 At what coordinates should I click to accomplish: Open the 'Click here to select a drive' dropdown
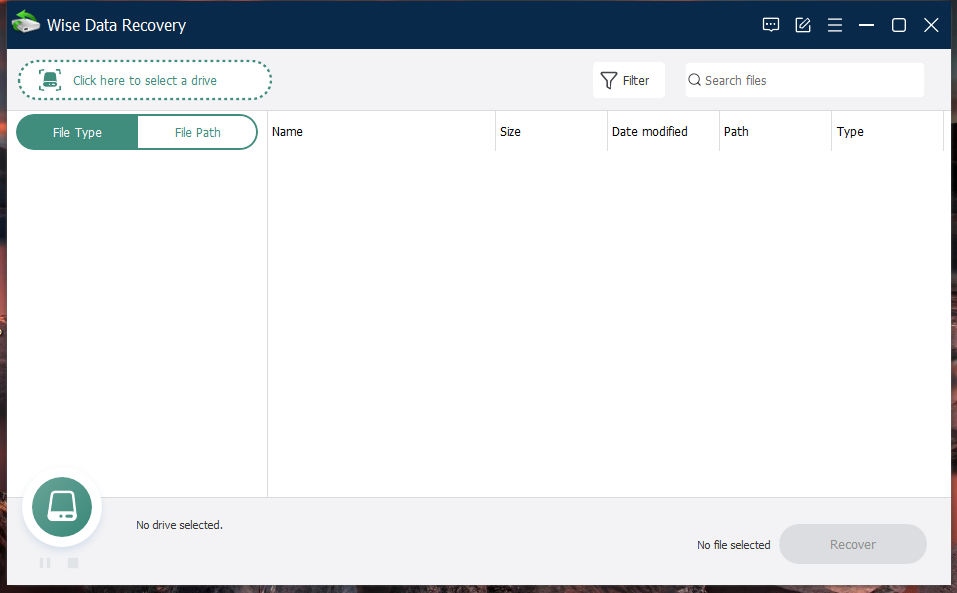(145, 81)
